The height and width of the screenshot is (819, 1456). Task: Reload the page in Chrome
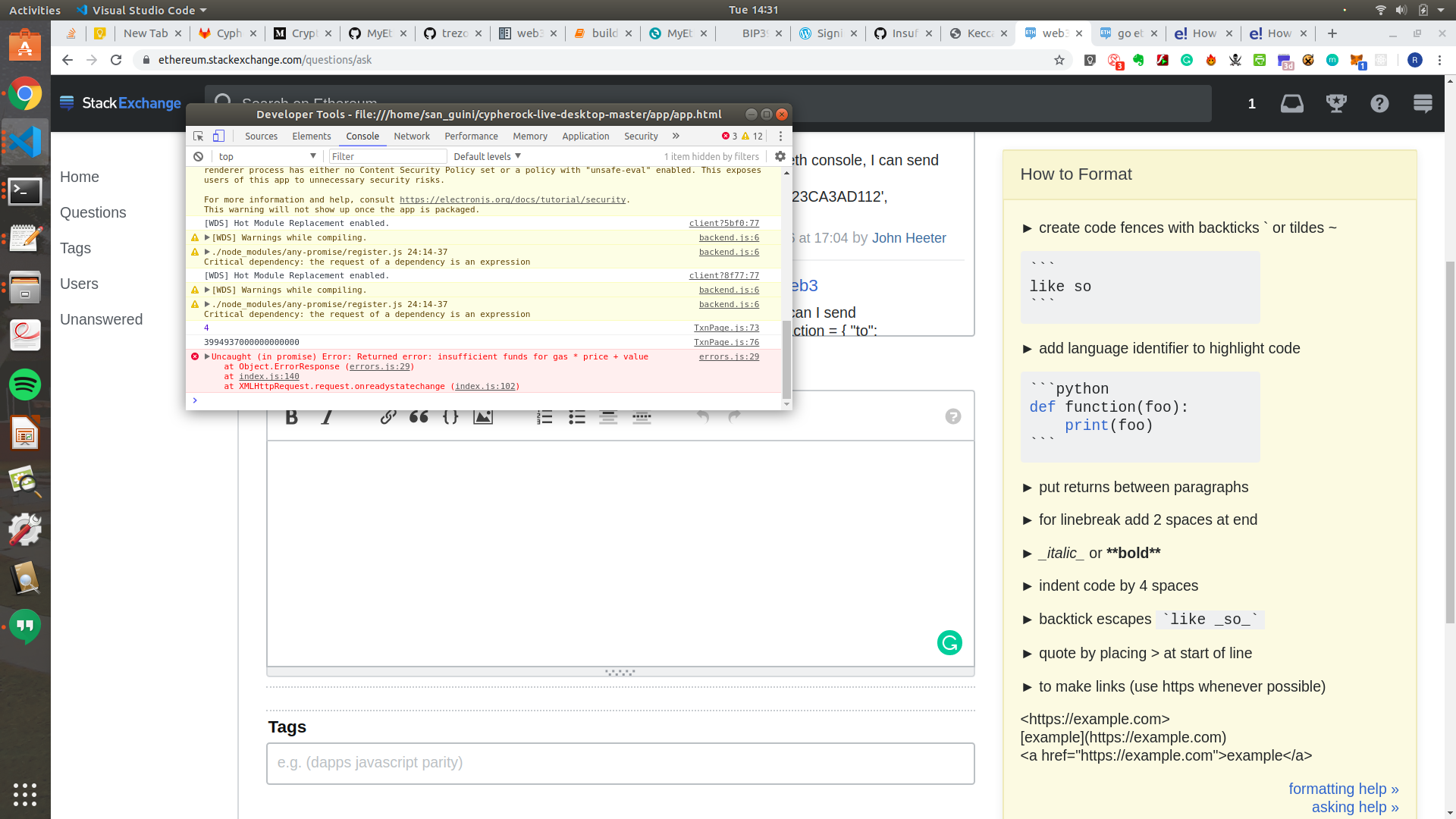pos(116,60)
